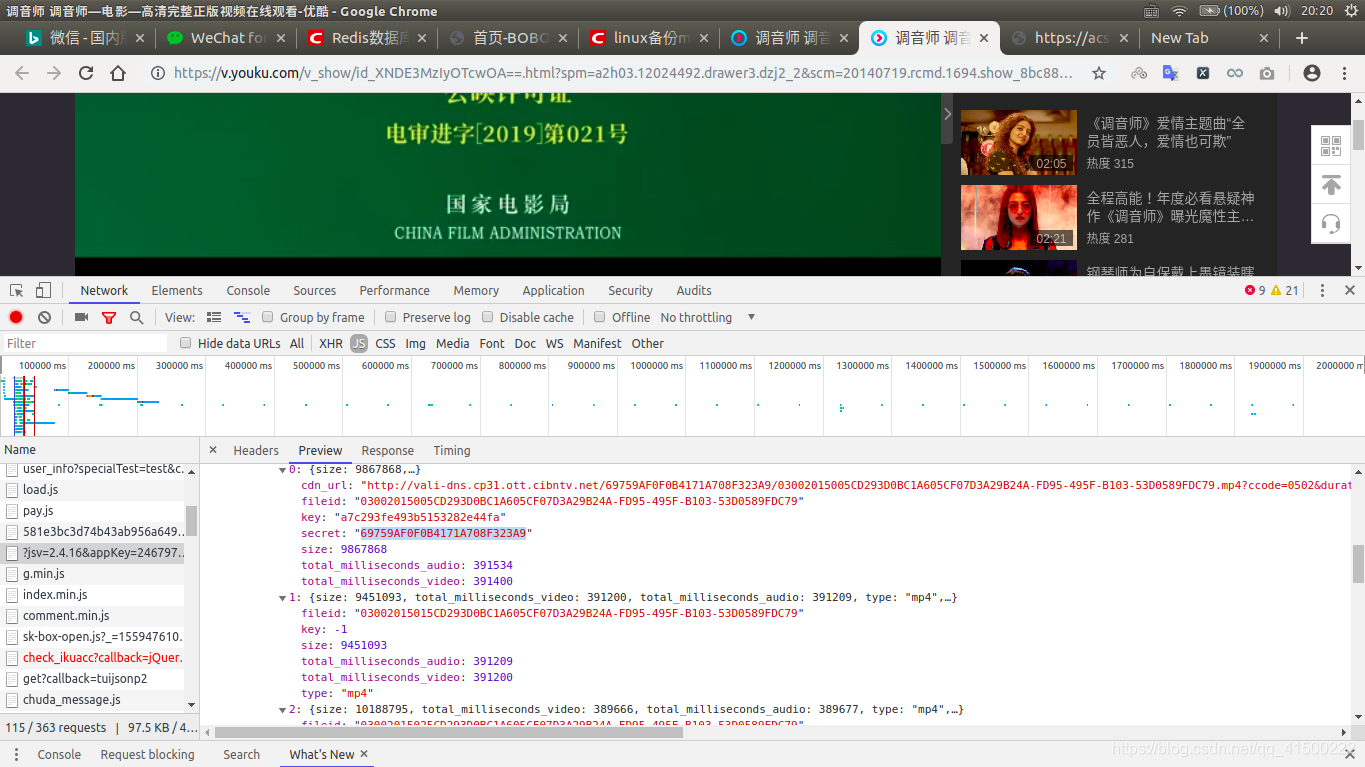The width and height of the screenshot is (1365, 767).
Task: Click the camera extension icon in toolbar
Action: [x=1267, y=73]
